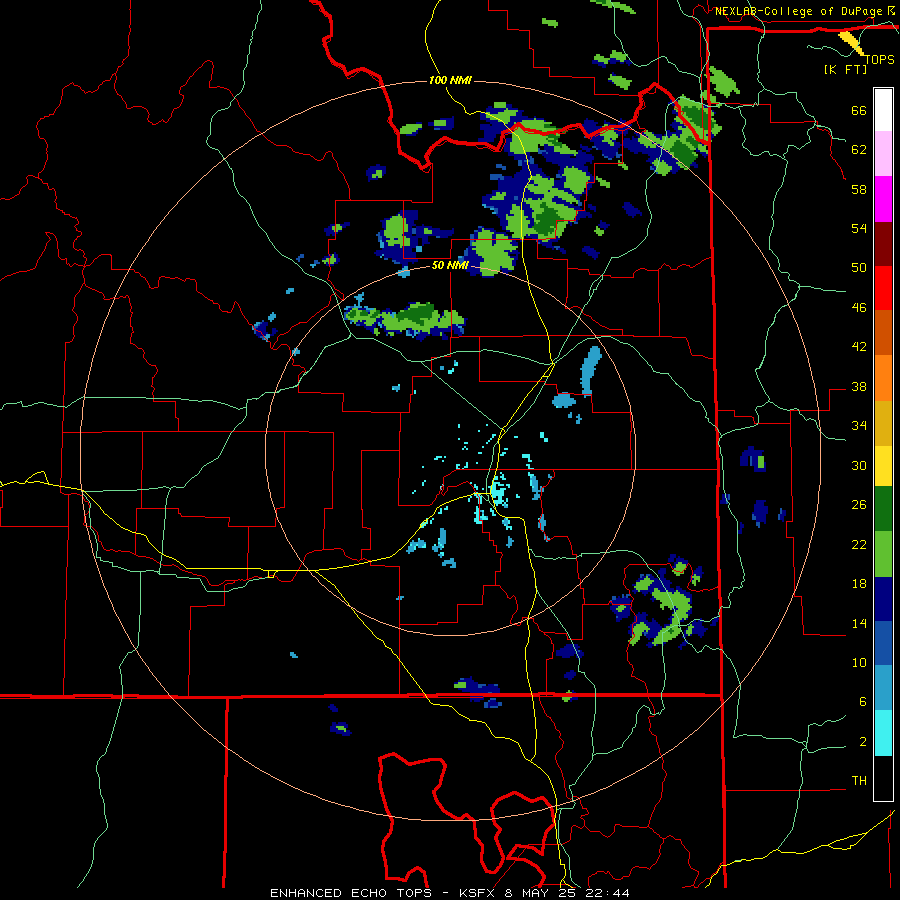
Task: Click the 54 legend value
Action: coord(859,228)
